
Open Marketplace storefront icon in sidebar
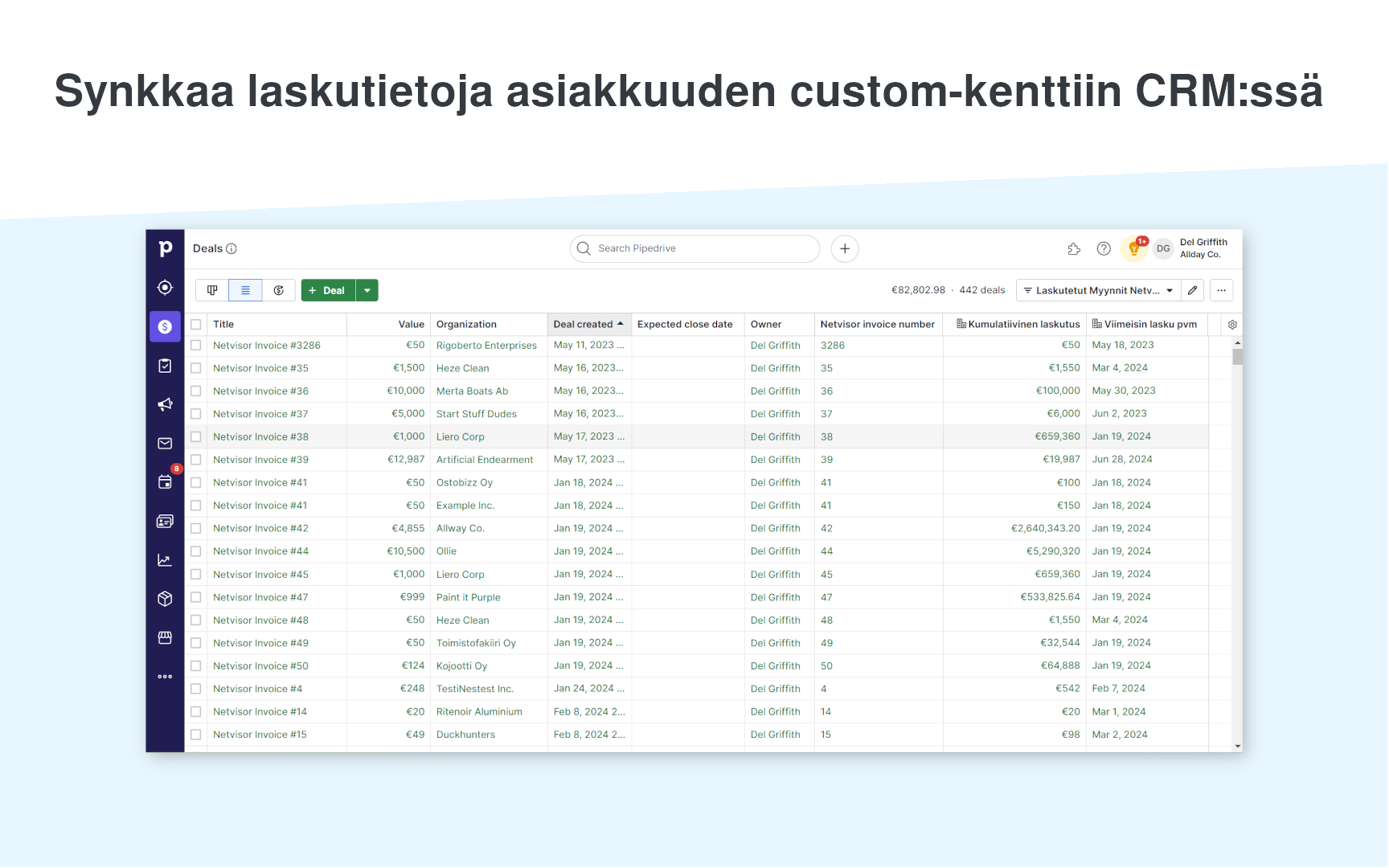(x=165, y=637)
